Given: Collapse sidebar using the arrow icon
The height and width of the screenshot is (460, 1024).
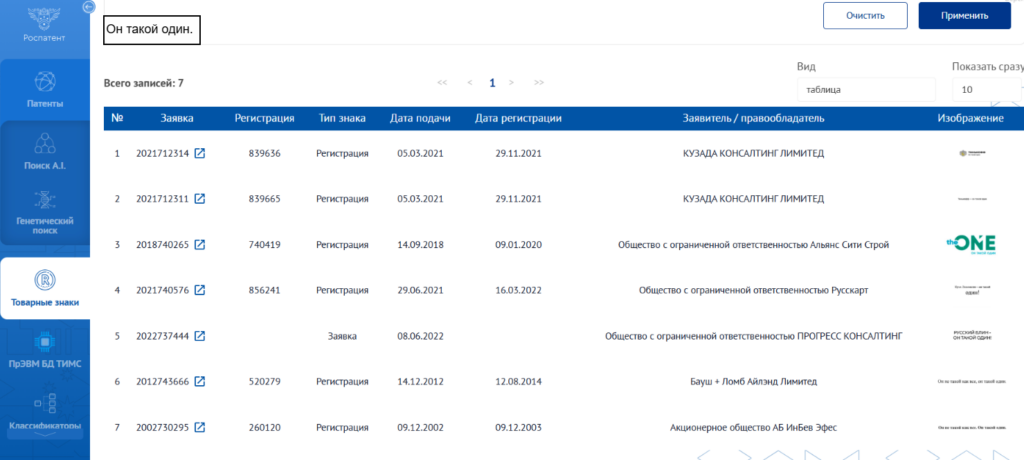Looking at the screenshot, I should point(87,7).
